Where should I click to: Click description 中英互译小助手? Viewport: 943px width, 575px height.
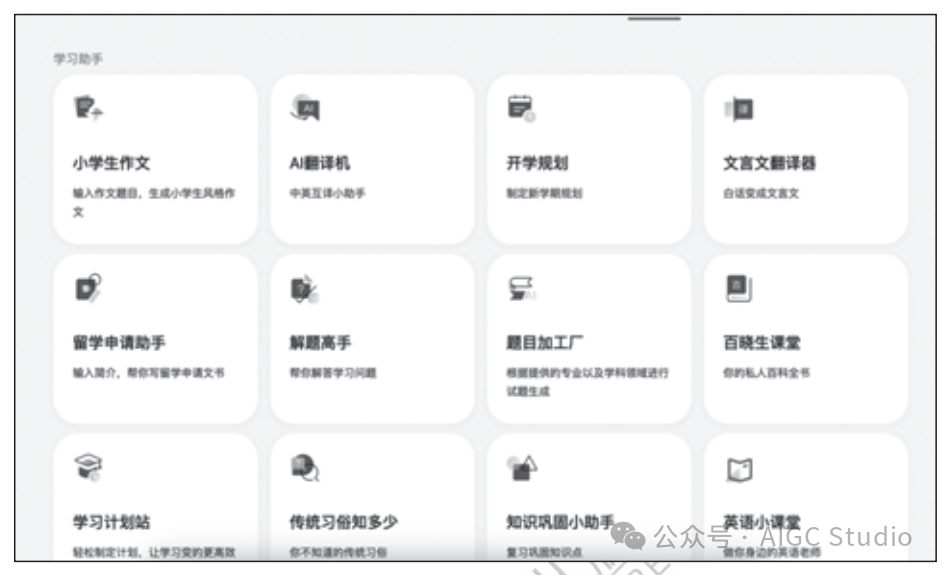click(327, 193)
